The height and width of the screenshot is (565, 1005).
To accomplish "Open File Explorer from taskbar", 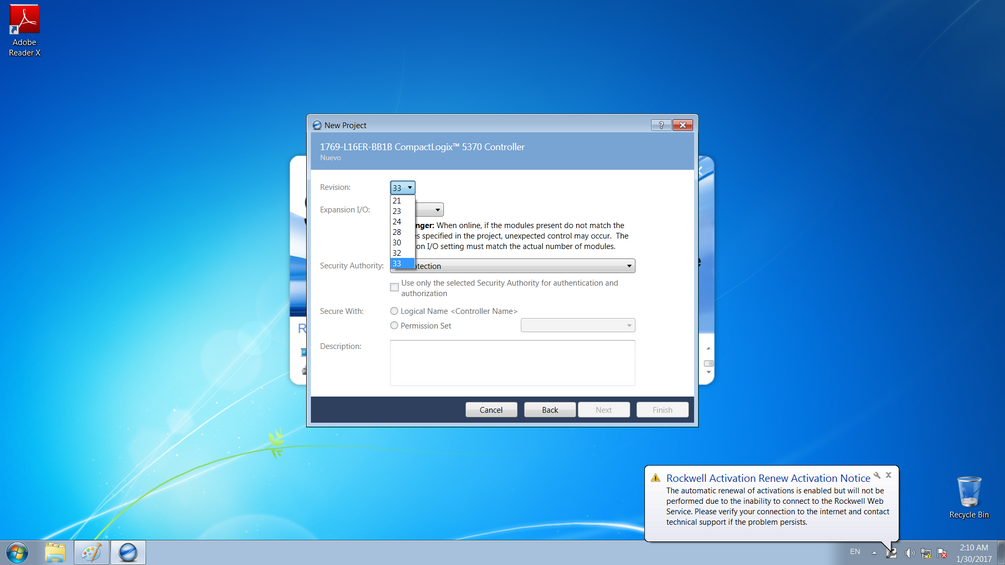I will [x=55, y=552].
